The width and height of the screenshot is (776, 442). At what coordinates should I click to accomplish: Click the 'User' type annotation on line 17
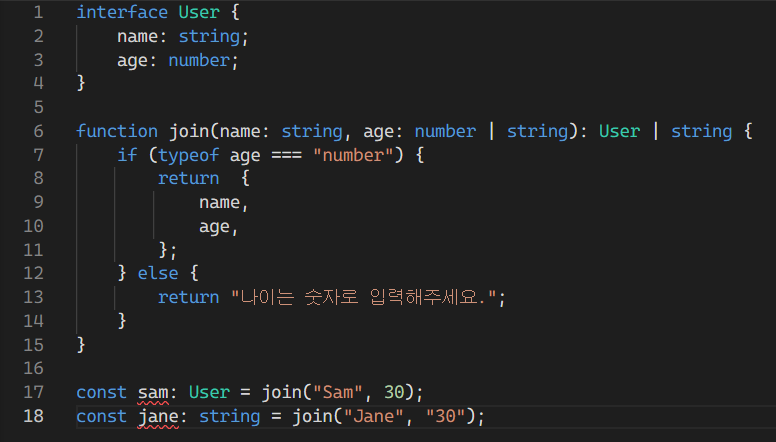pos(209,393)
